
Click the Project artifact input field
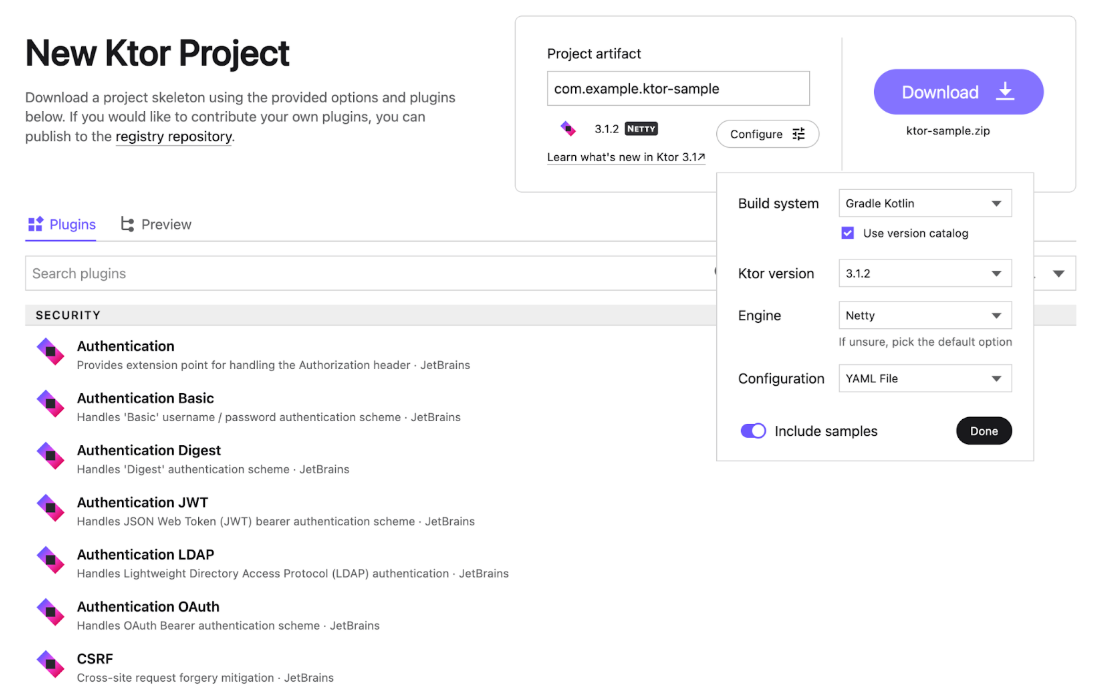click(x=678, y=88)
